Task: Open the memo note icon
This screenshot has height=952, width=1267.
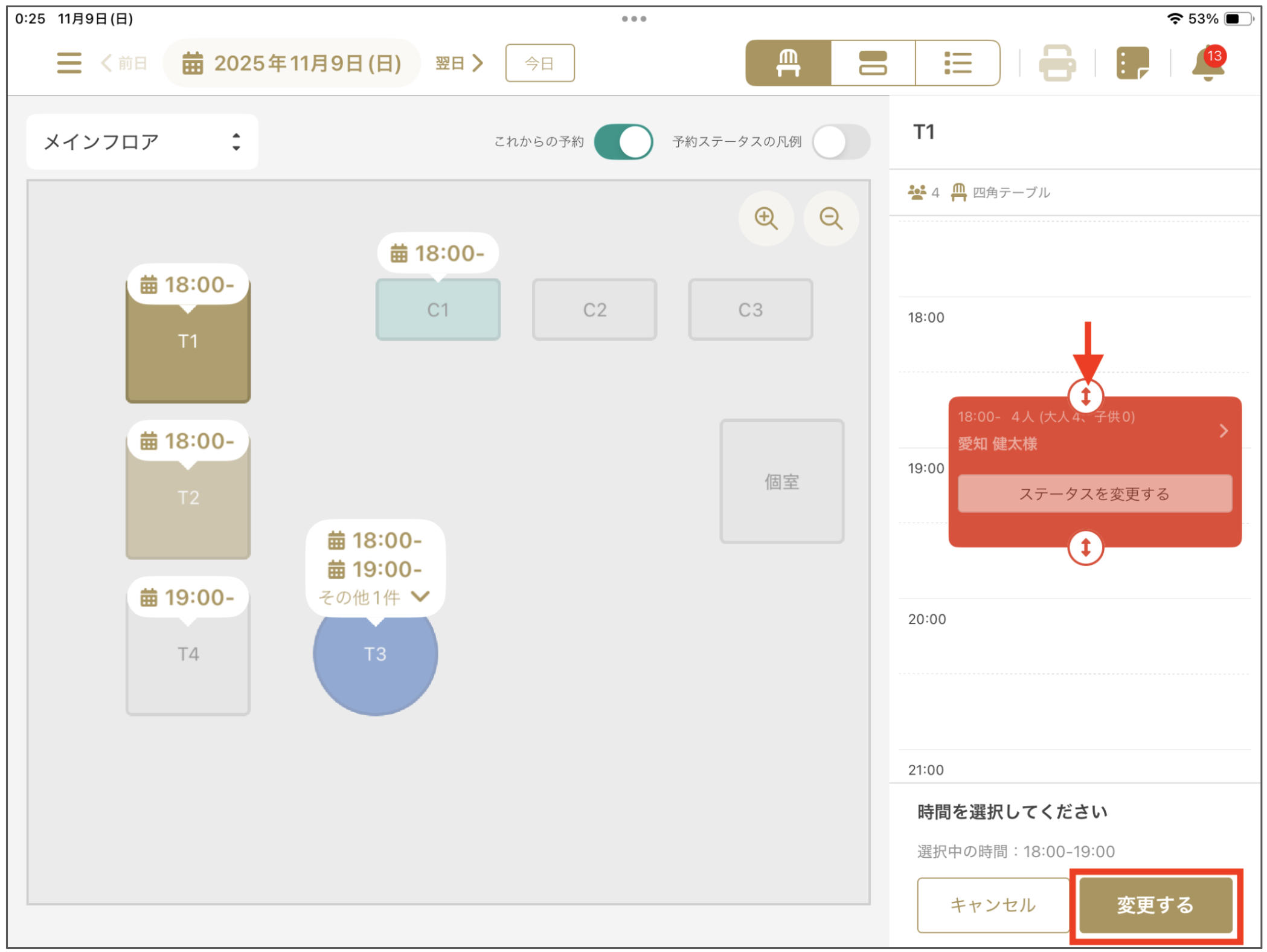Action: point(1132,63)
